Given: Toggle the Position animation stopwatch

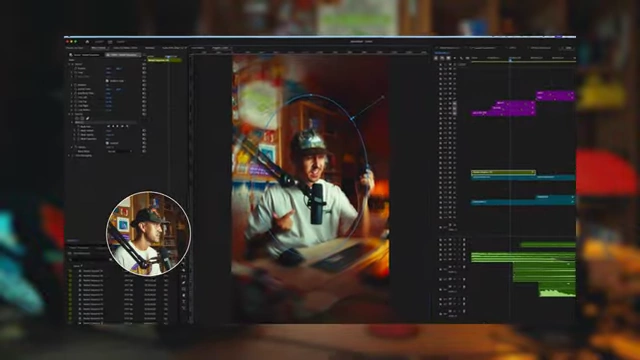Looking at the screenshot, I should tap(76, 69).
